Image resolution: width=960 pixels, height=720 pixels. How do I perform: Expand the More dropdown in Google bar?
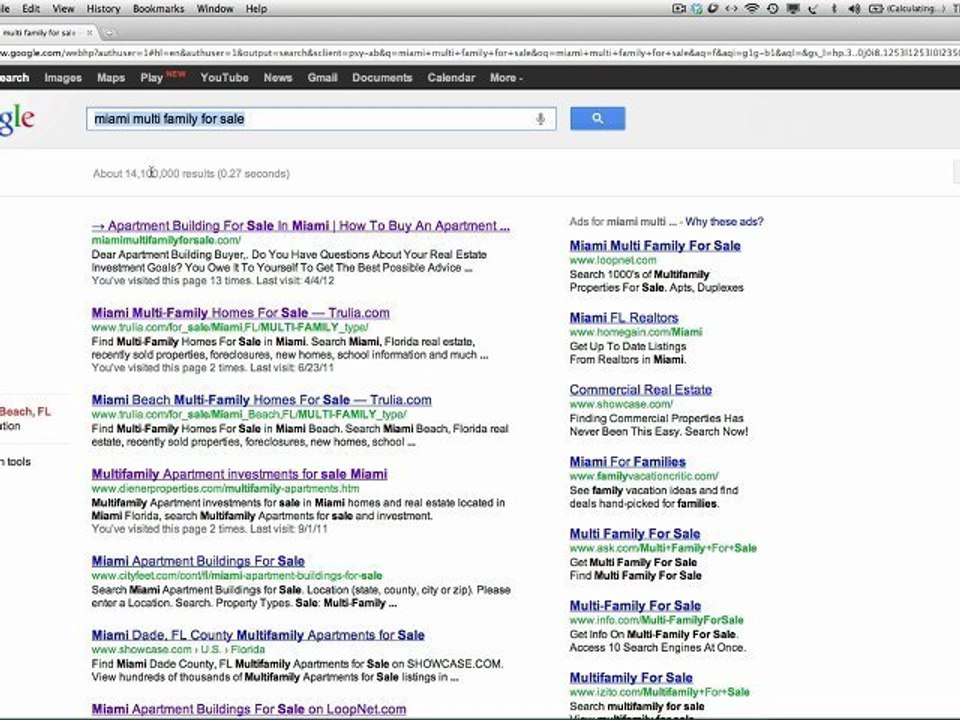click(506, 78)
